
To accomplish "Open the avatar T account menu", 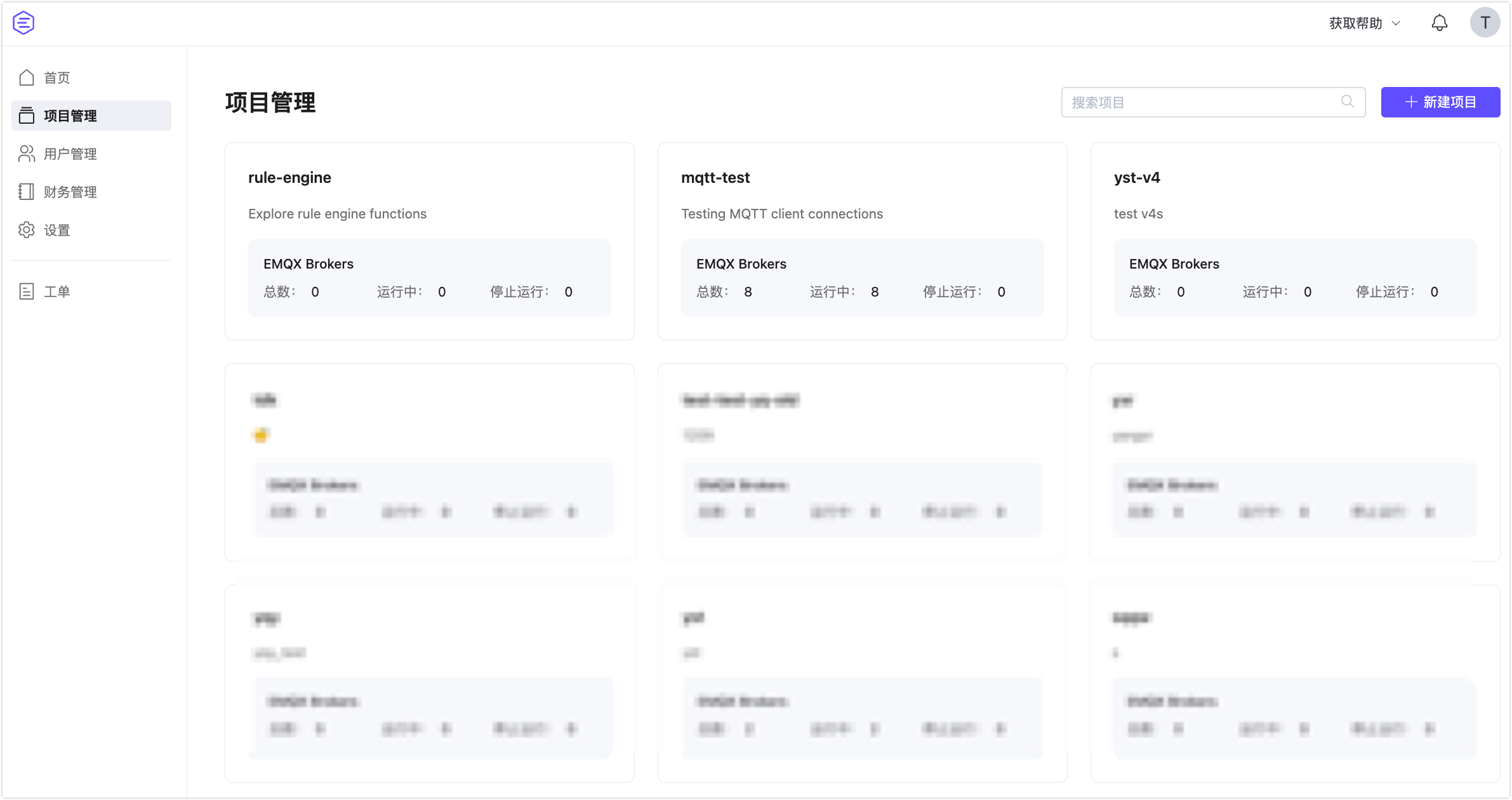I will (1485, 23).
